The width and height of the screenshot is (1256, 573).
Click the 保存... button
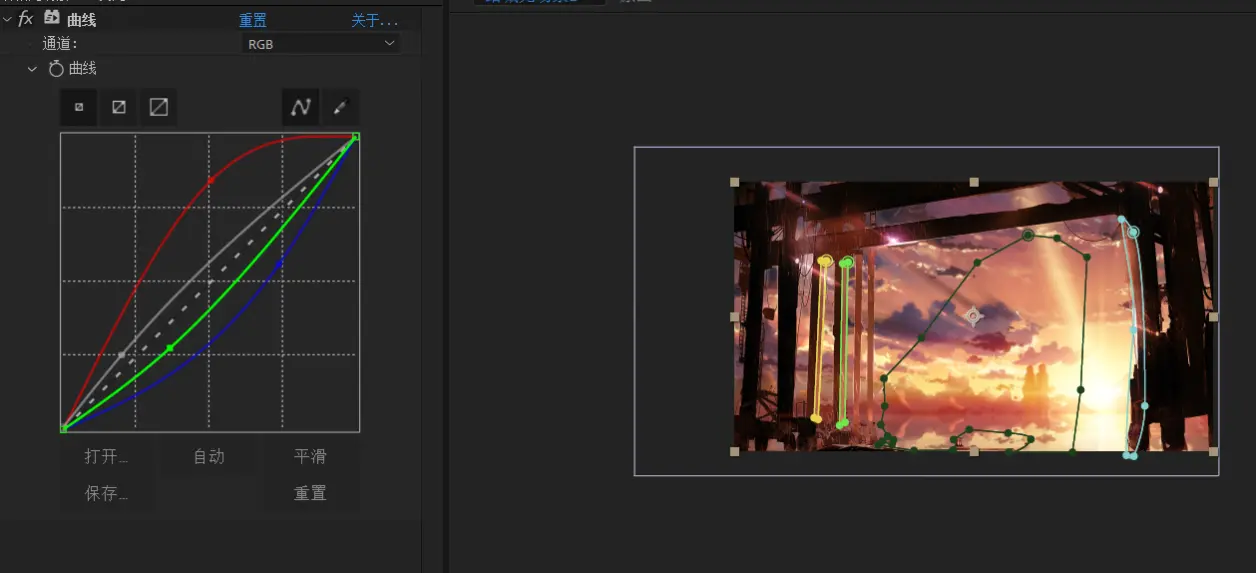107,493
